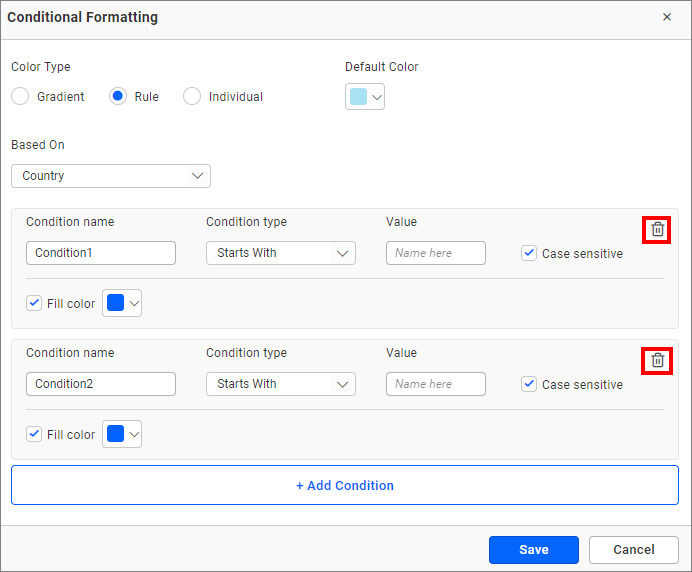
Task: Select the Rule color type
Action: [118, 97]
